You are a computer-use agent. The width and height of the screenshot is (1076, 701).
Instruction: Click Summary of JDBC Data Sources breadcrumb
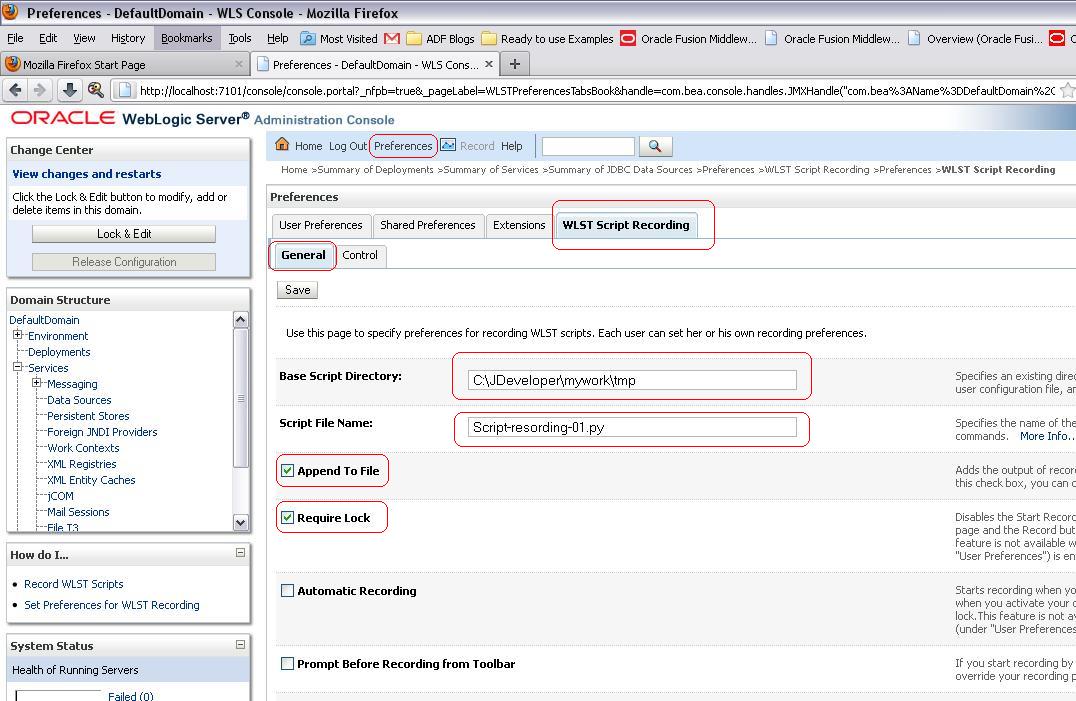click(x=621, y=169)
